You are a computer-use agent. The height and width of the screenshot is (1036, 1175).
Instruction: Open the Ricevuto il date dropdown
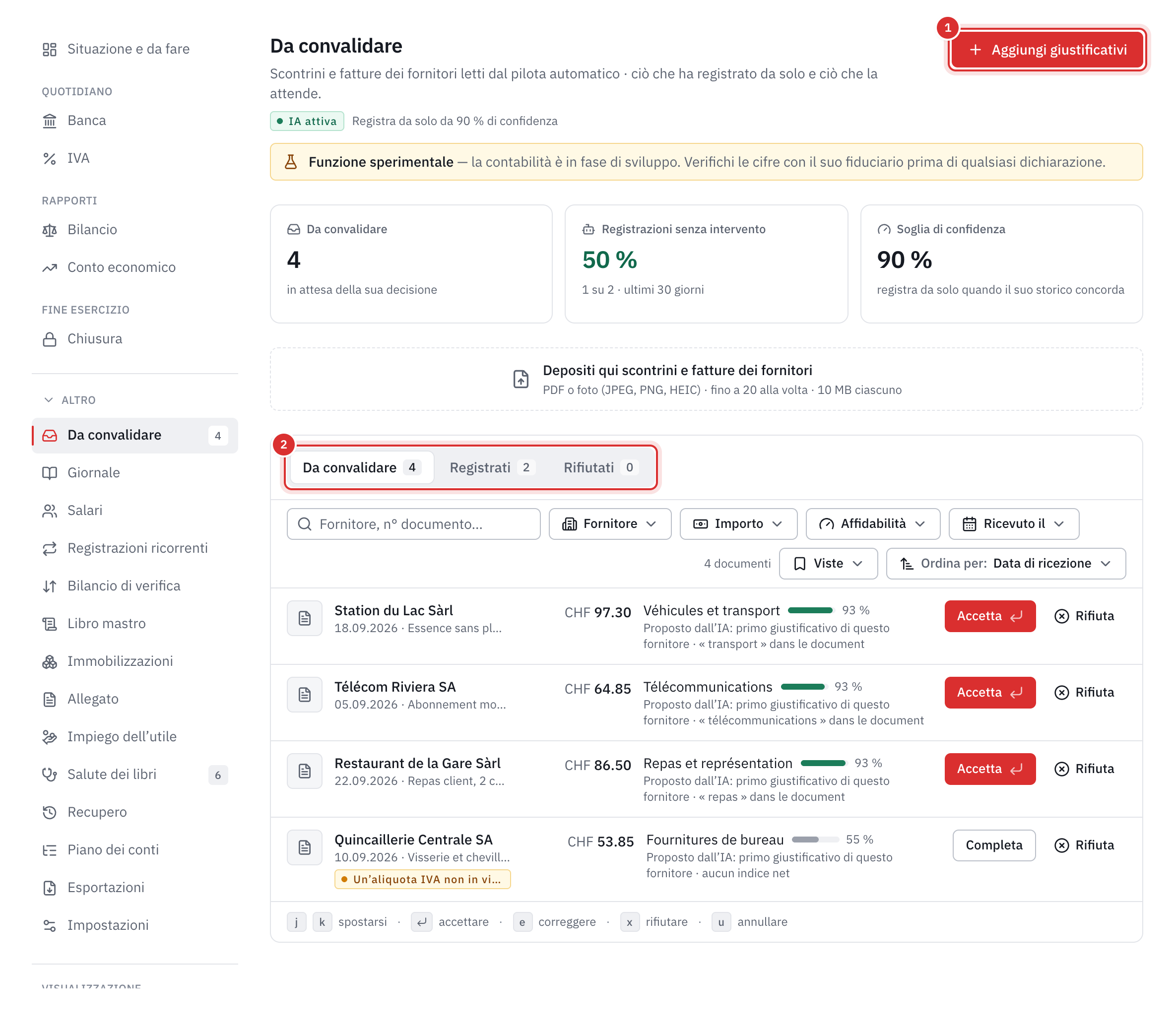(1013, 524)
